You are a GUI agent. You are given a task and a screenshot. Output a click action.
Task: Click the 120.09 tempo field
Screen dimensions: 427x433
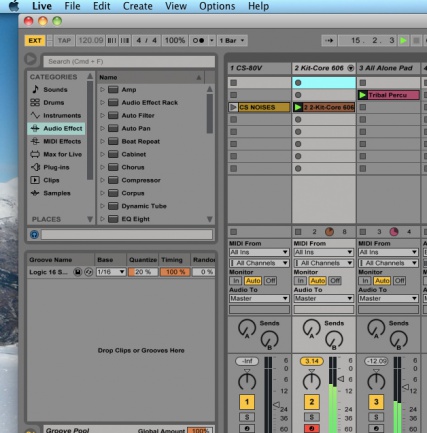pos(91,41)
